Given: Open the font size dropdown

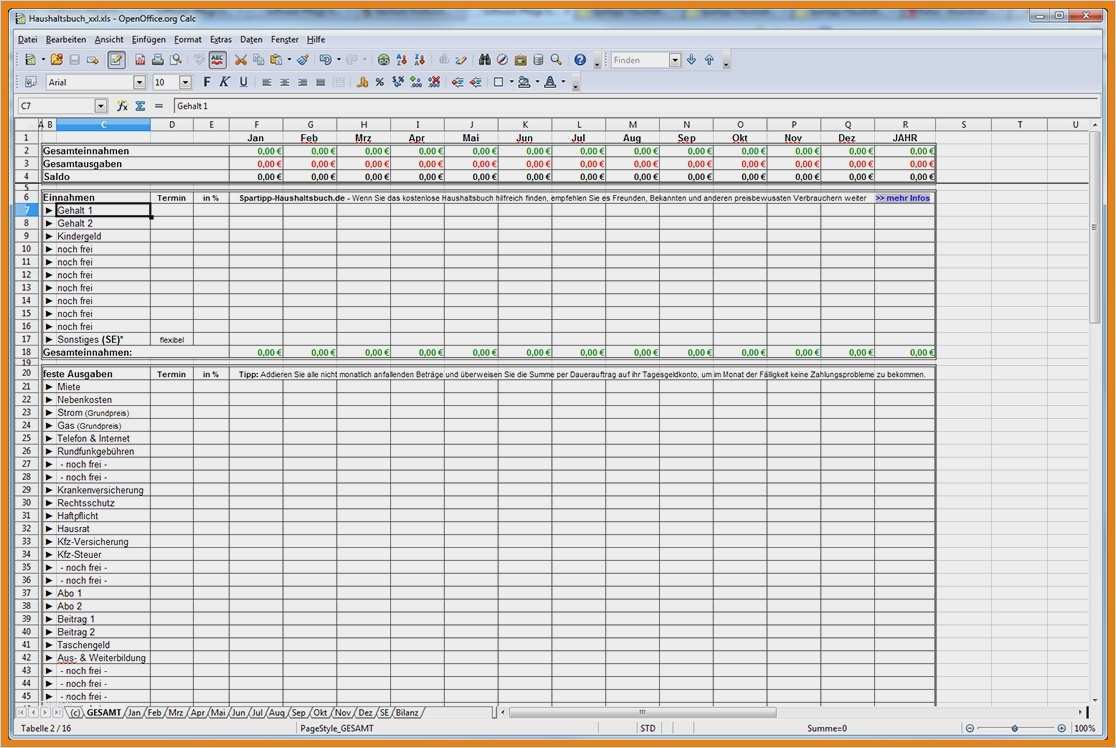Looking at the screenshot, I should tap(186, 82).
